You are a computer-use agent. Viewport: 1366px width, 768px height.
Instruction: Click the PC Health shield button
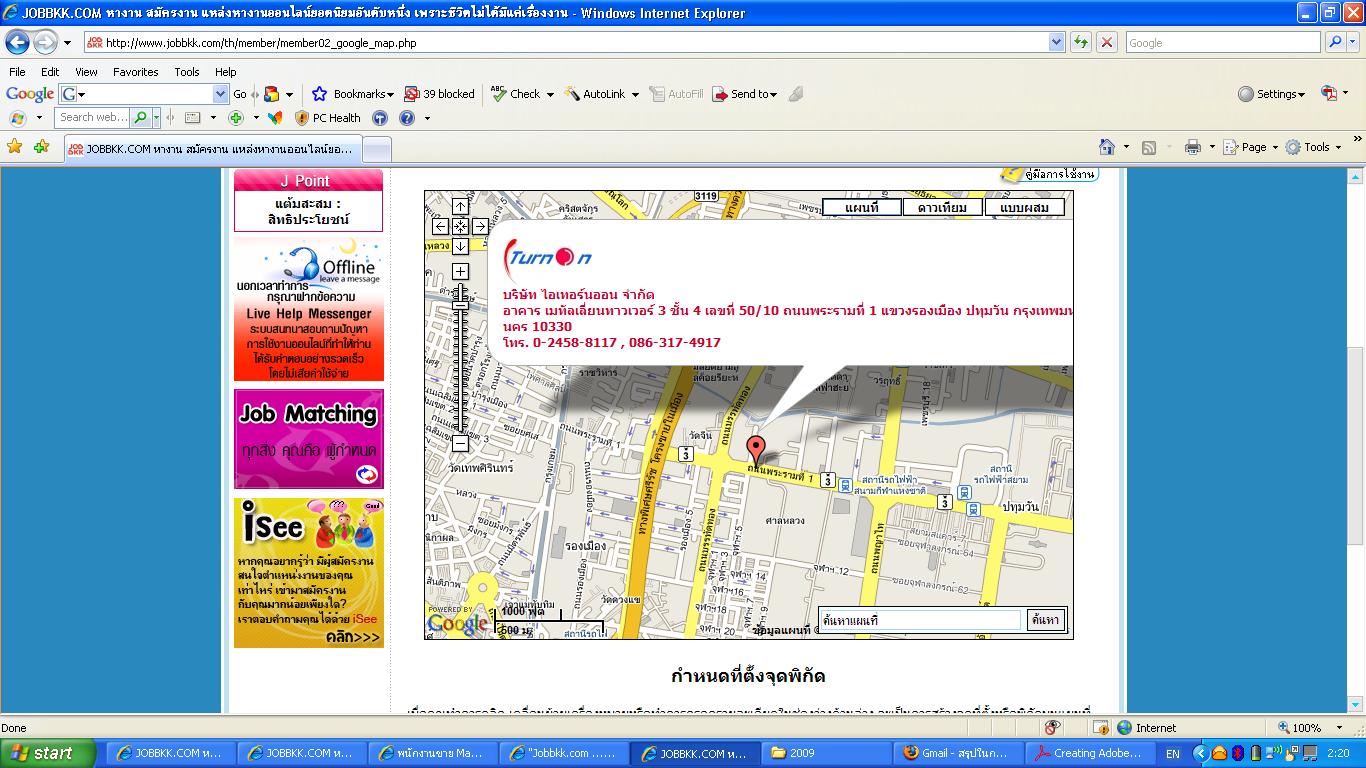(x=327, y=118)
